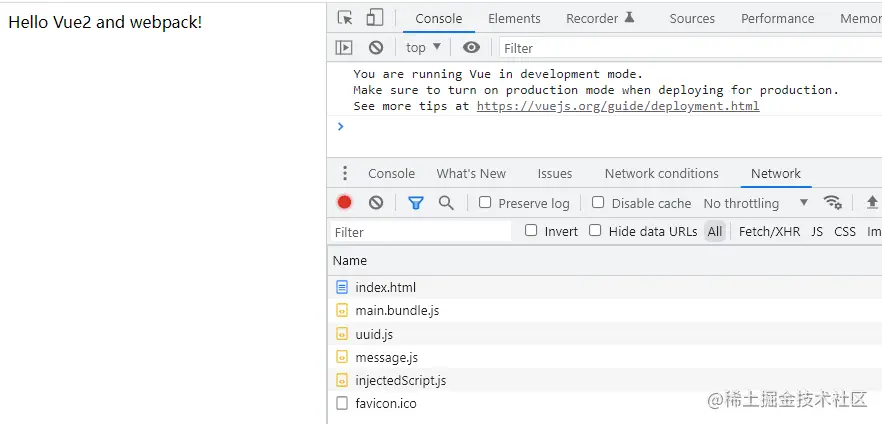Click the main.bundle.js script icon
Screen dimensions: 882x424
[342, 310]
